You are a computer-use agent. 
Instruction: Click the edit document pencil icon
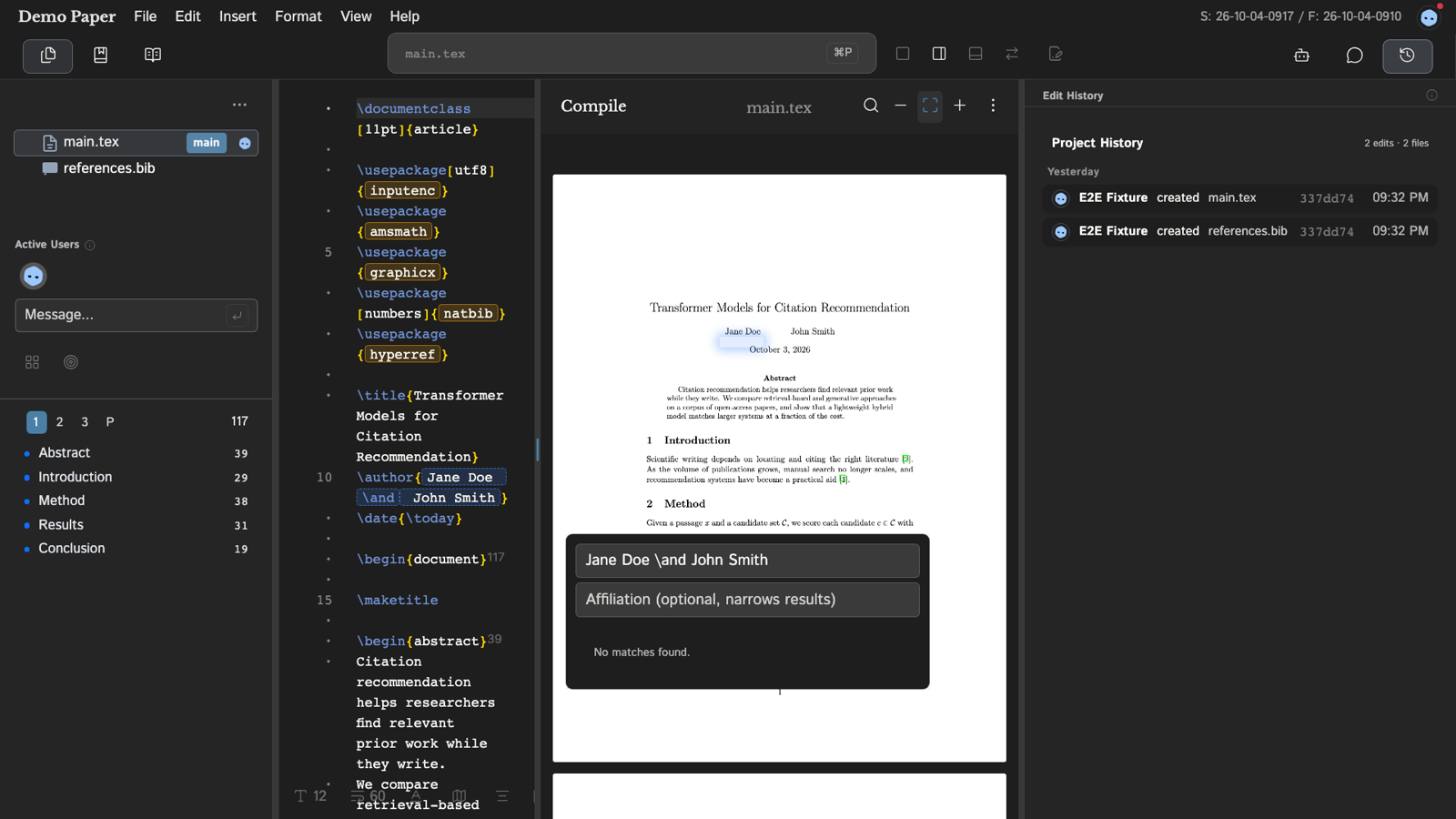[1056, 54]
